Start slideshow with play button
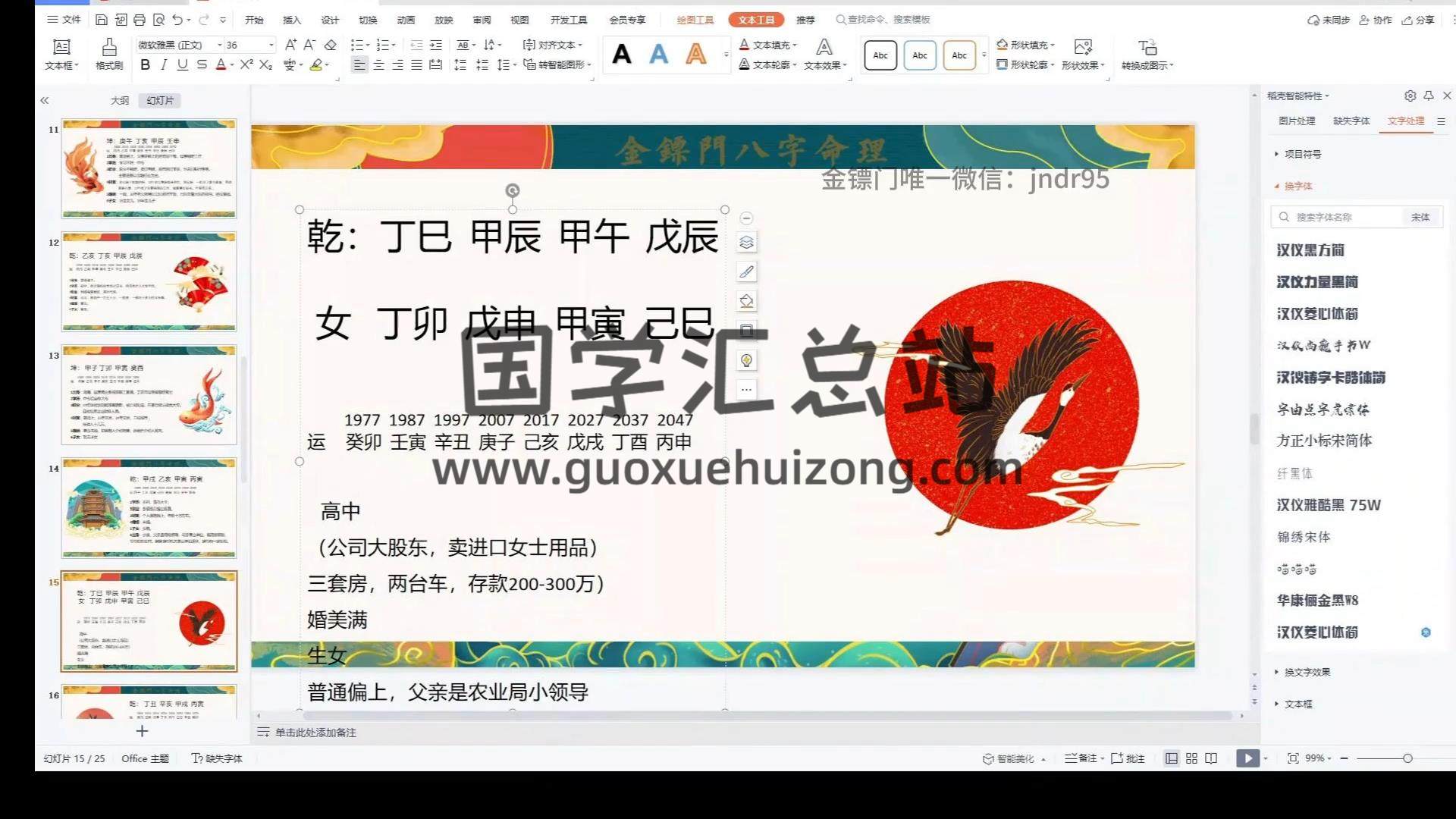The image size is (1456, 819). [1247, 758]
